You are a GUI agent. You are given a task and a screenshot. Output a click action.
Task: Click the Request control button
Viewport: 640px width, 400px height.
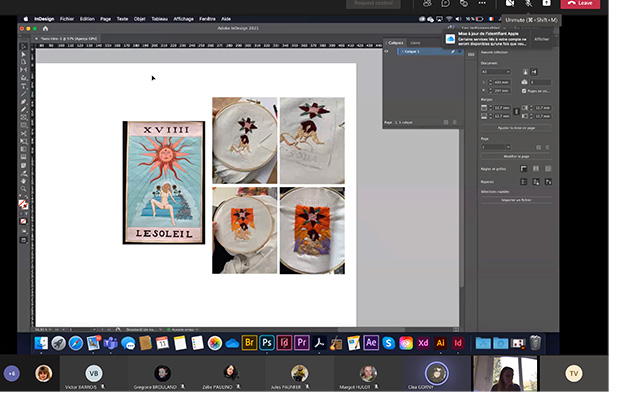coord(373,3)
